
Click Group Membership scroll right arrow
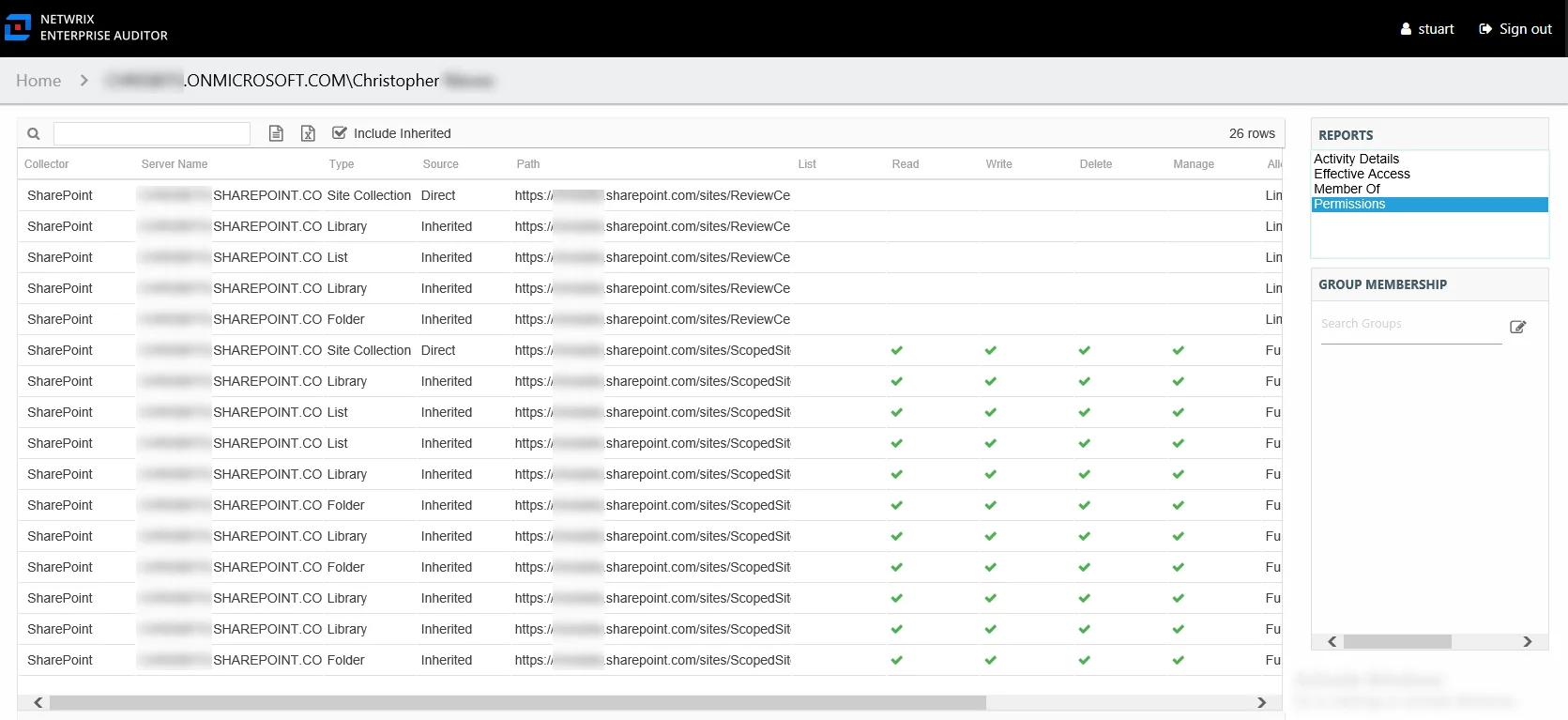click(1527, 642)
